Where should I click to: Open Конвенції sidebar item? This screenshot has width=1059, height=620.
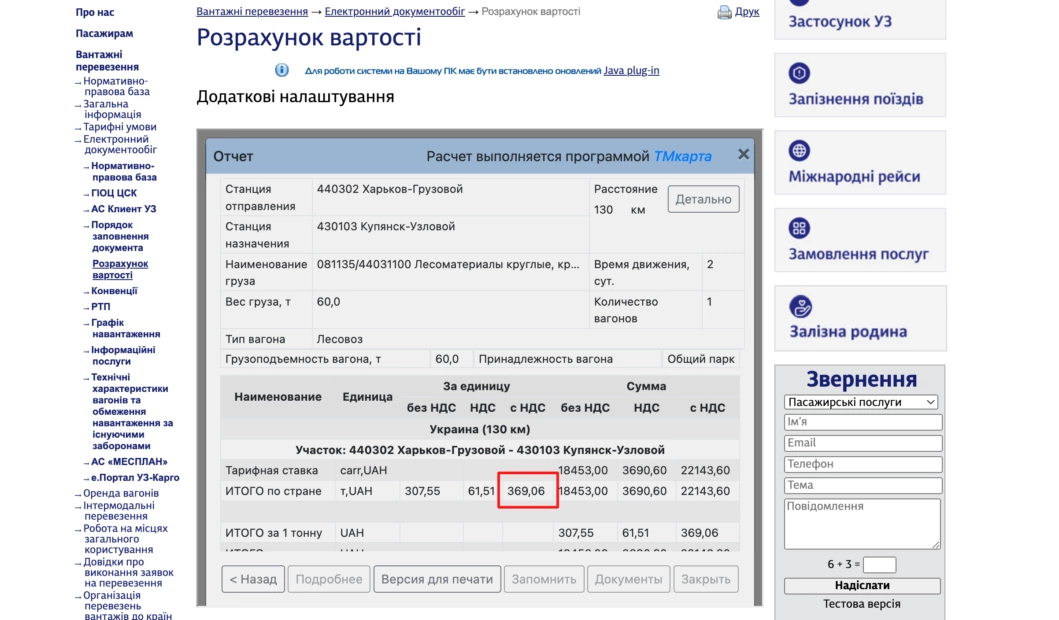click(114, 290)
